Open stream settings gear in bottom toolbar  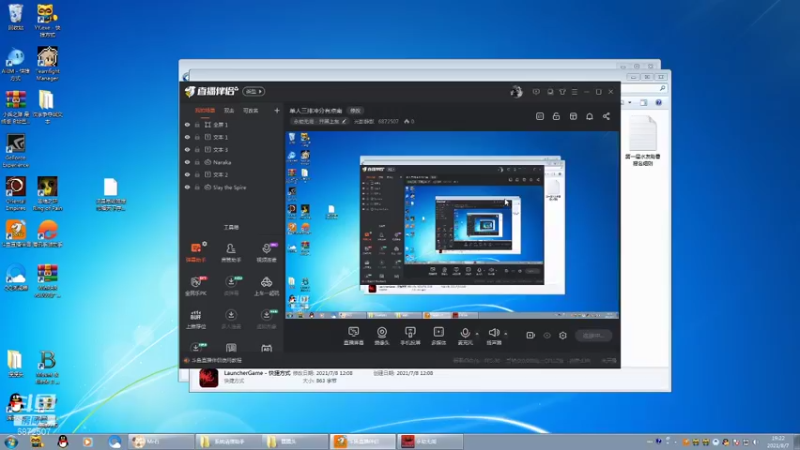click(563, 335)
